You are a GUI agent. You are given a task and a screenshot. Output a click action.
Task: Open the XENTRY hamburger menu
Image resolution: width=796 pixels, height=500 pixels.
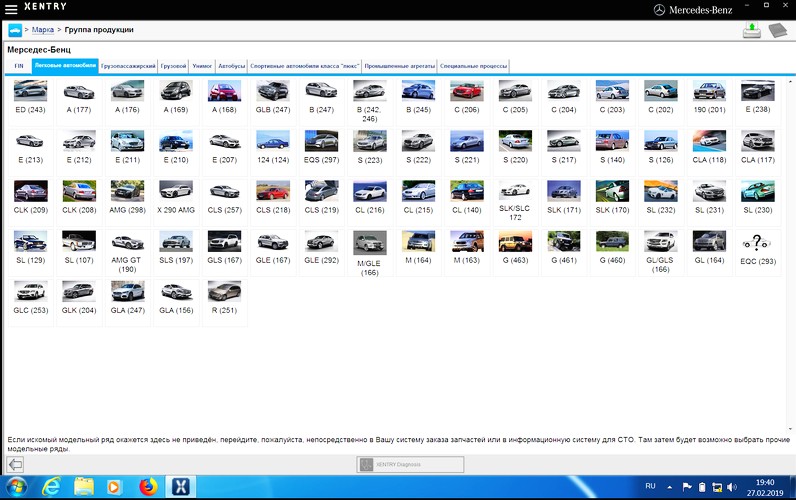click(11, 9)
